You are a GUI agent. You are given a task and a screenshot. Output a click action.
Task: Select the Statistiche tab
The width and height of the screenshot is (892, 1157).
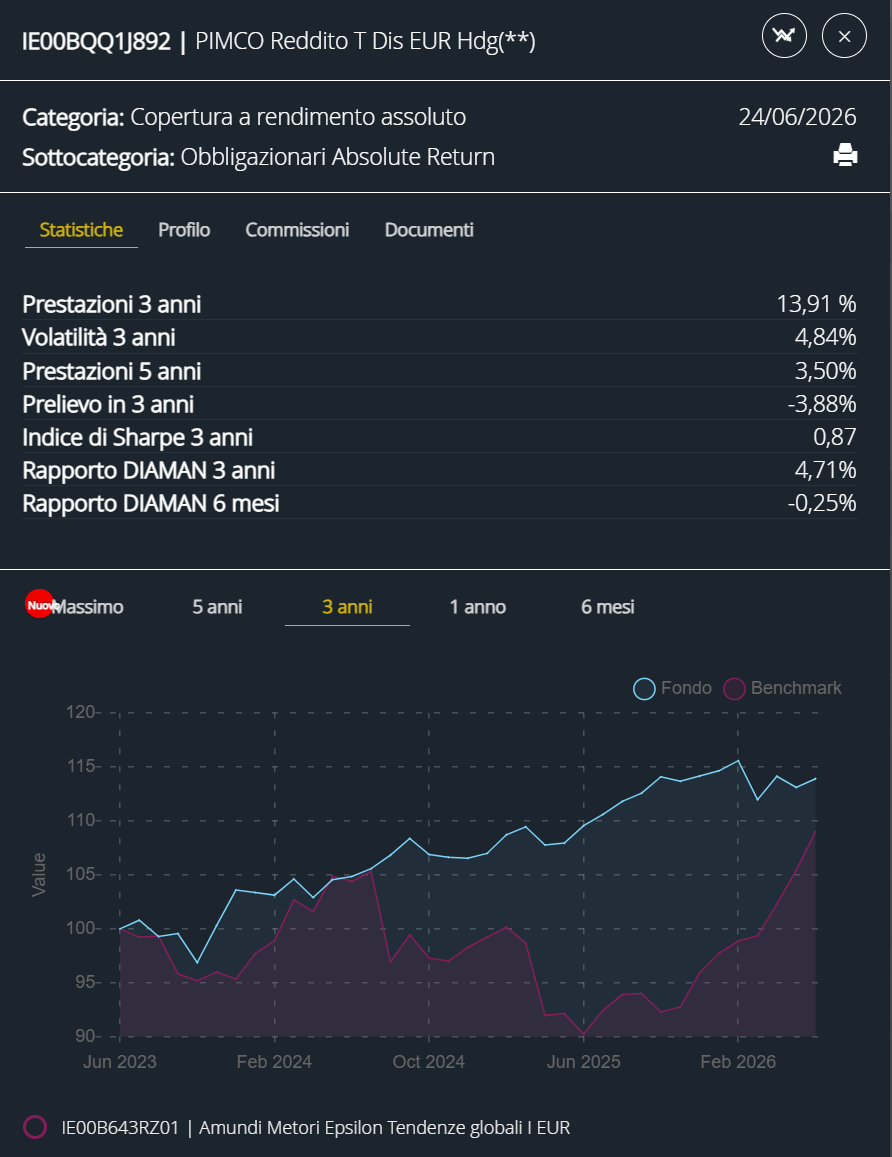[81, 229]
